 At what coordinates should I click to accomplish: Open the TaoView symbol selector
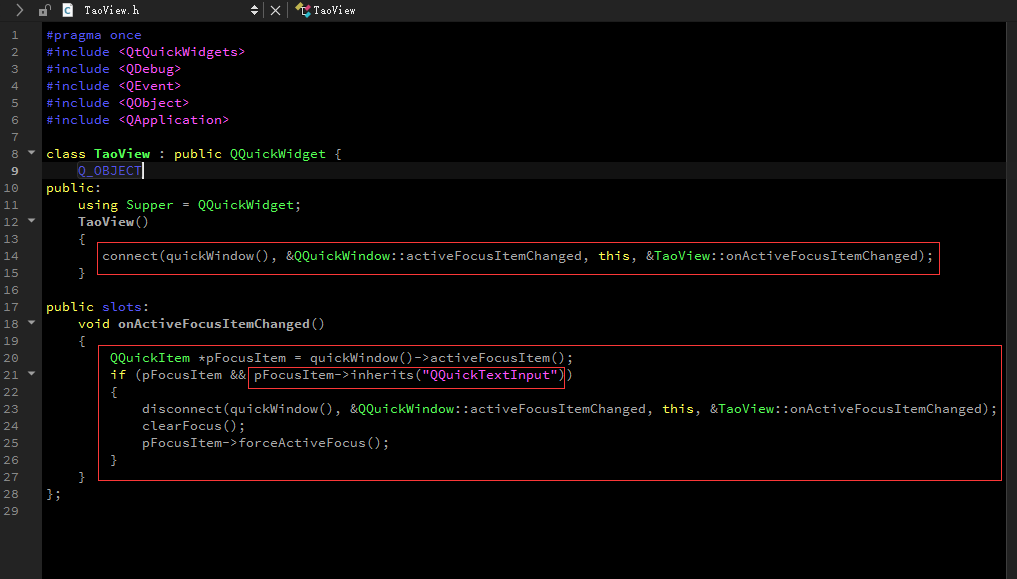tap(334, 10)
